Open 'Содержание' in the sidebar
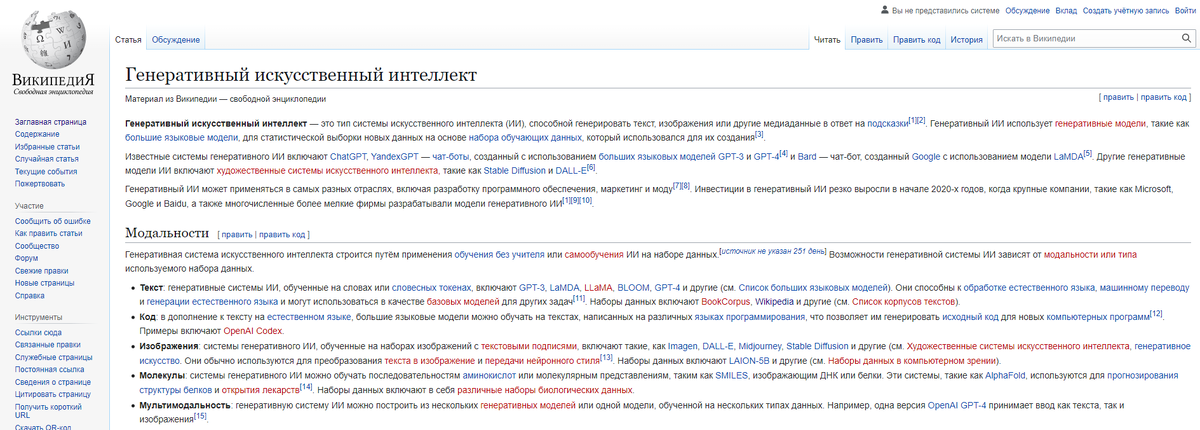 37,133
